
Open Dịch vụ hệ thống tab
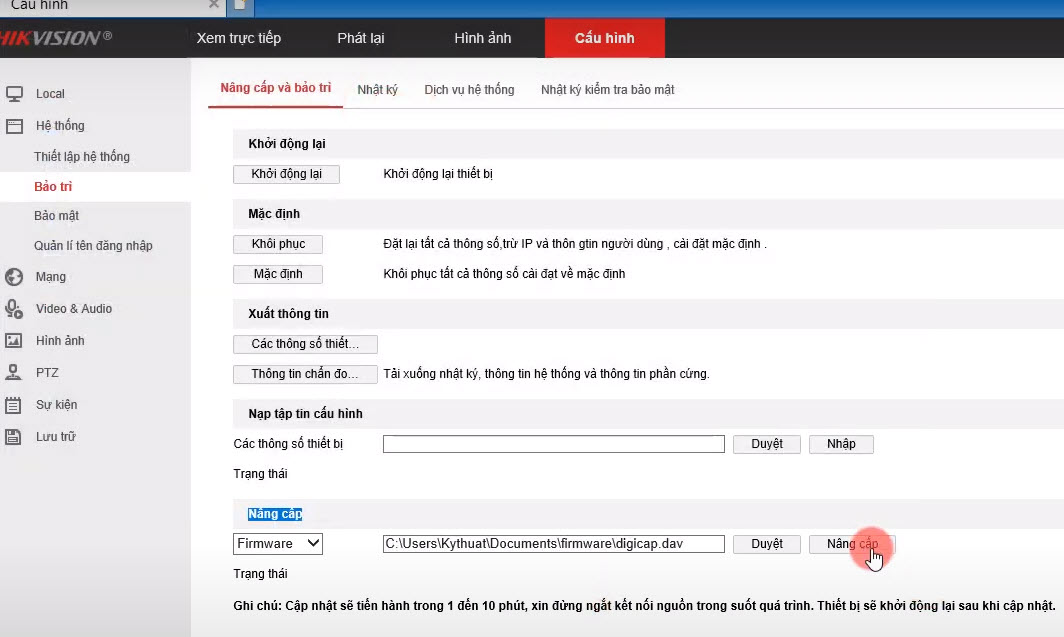click(469, 90)
